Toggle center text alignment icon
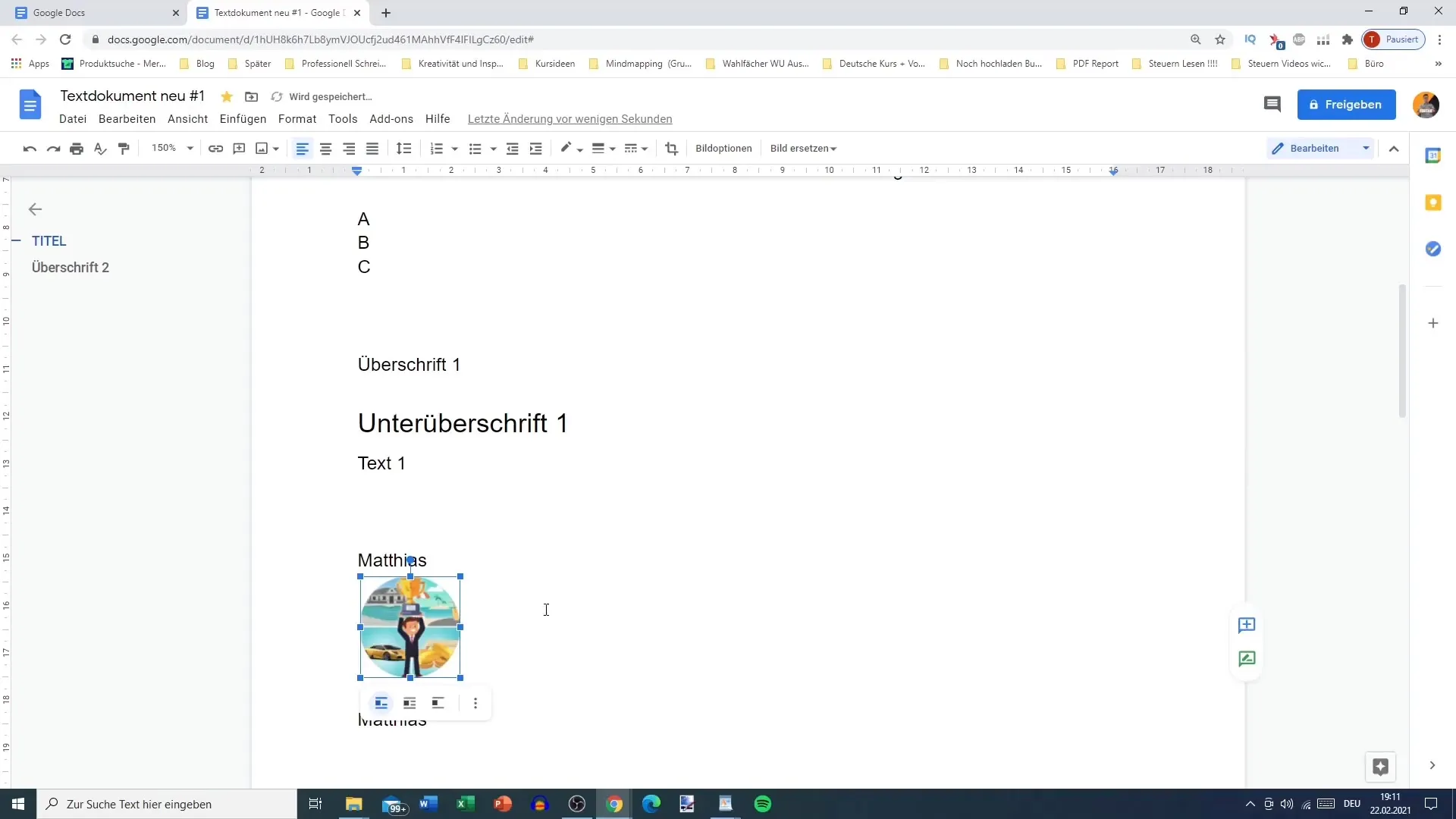 pyautogui.click(x=326, y=148)
